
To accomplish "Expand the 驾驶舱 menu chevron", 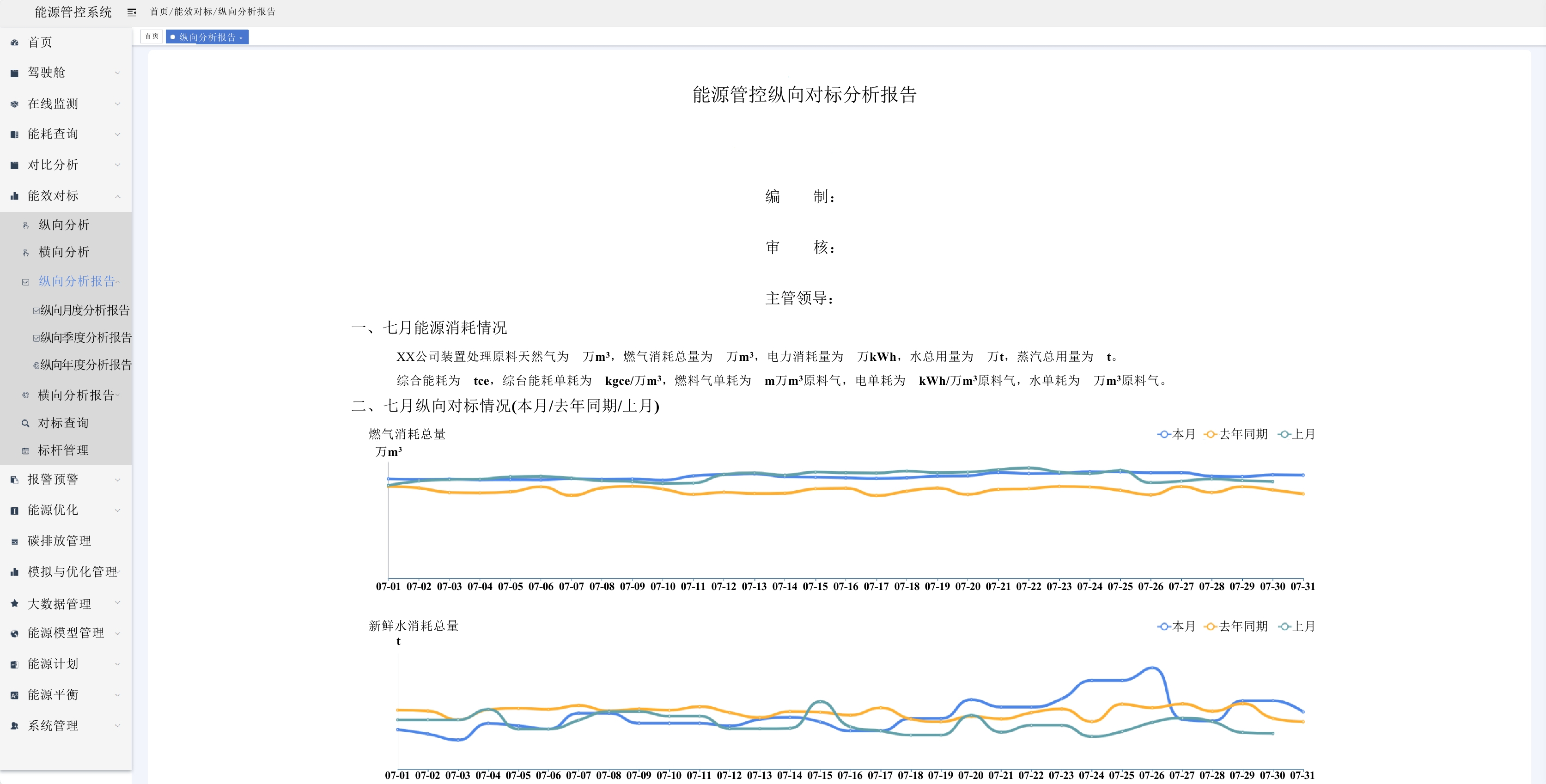I will (118, 73).
